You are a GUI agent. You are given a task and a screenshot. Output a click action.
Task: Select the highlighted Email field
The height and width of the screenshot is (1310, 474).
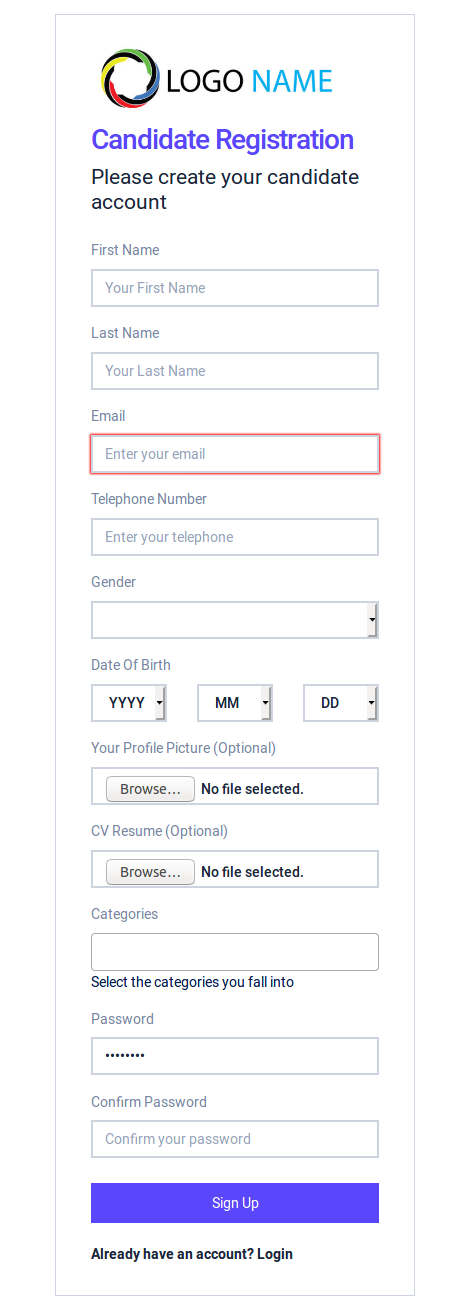235,454
